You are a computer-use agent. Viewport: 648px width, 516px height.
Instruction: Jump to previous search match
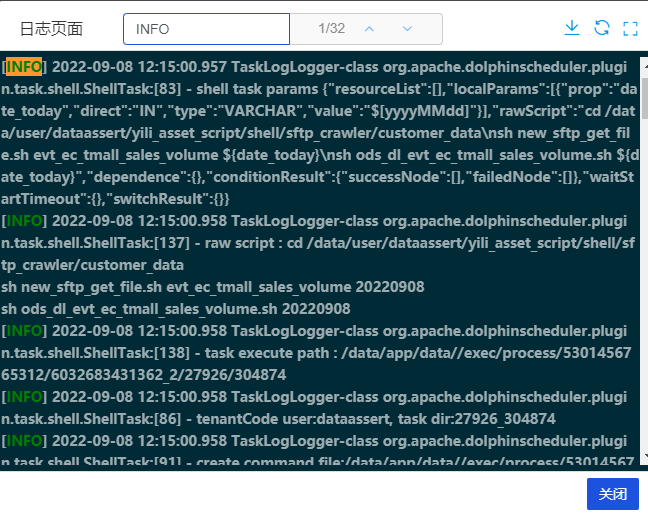[369, 29]
